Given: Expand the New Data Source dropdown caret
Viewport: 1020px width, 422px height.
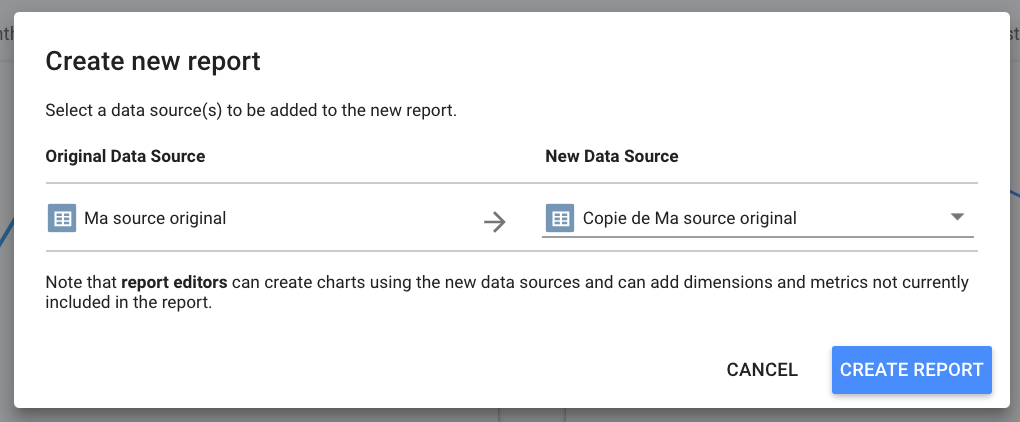Looking at the screenshot, I should click(x=956, y=217).
